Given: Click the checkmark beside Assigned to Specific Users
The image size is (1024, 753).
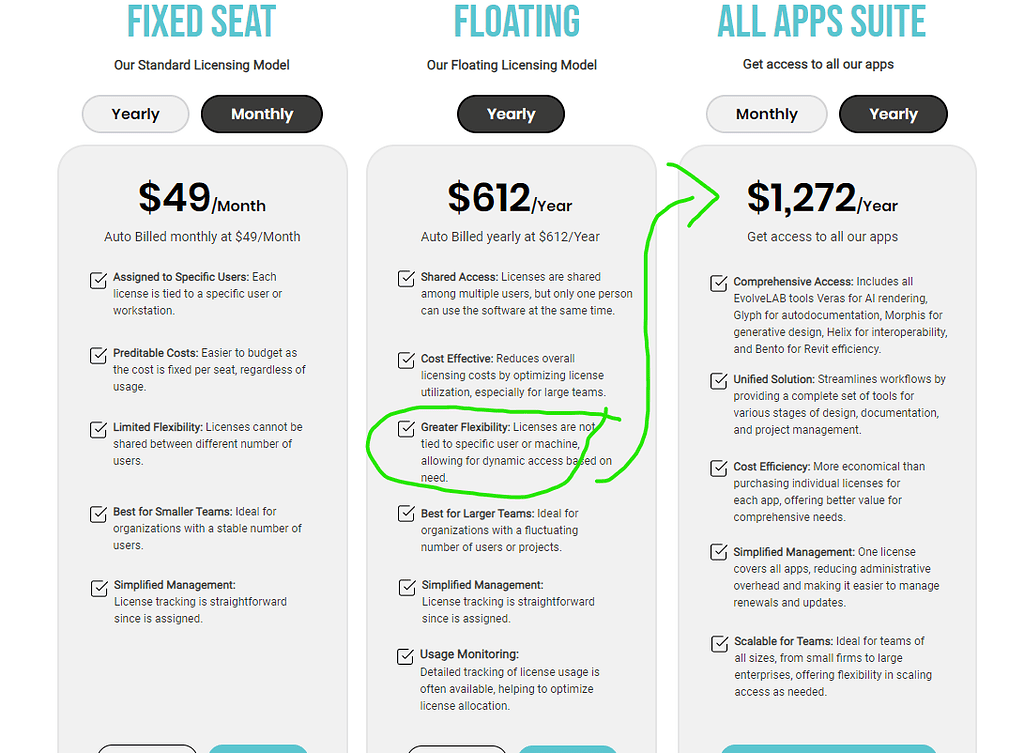Looking at the screenshot, I should [x=98, y=281].
